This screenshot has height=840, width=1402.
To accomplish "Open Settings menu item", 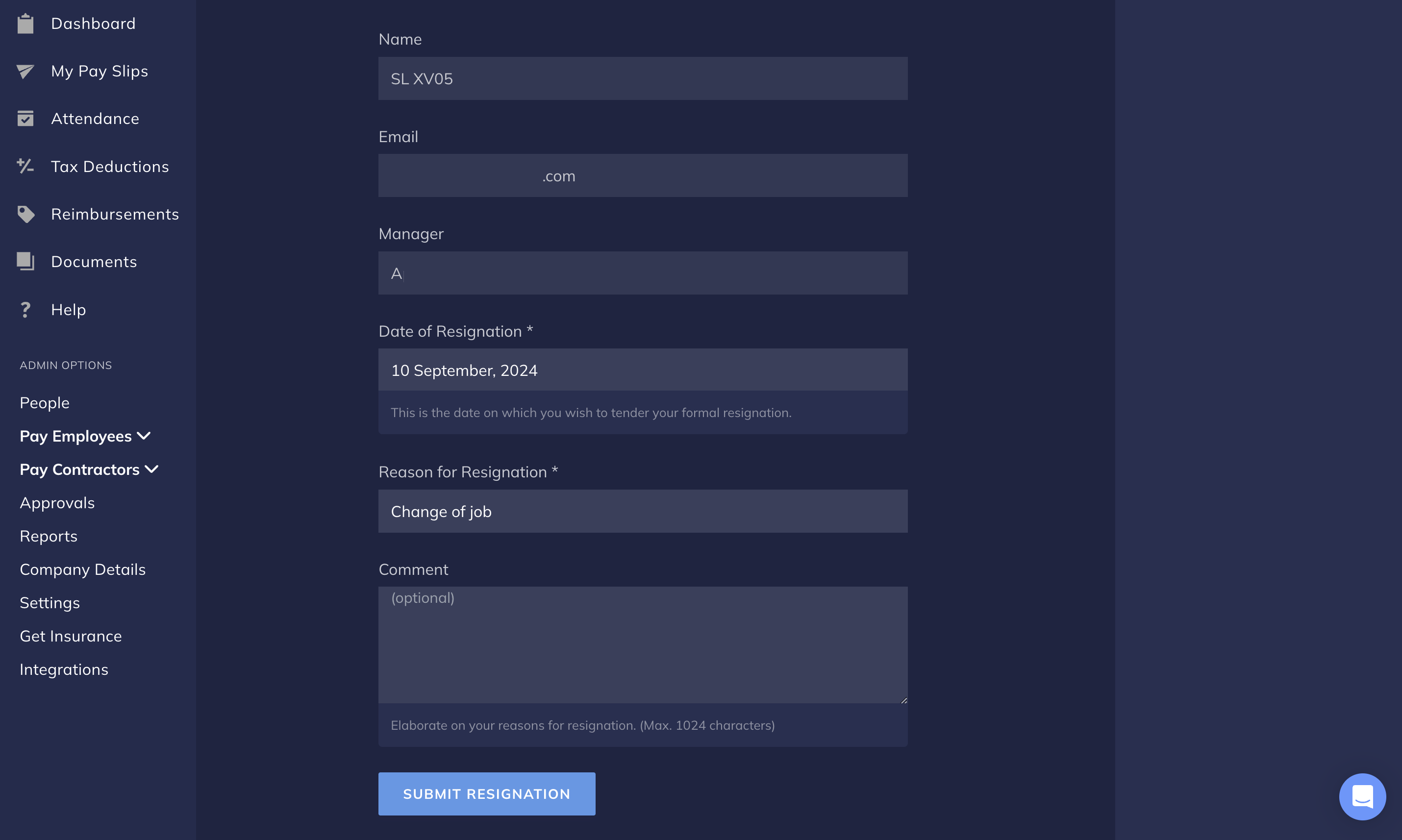I will (x=49, y=602).
